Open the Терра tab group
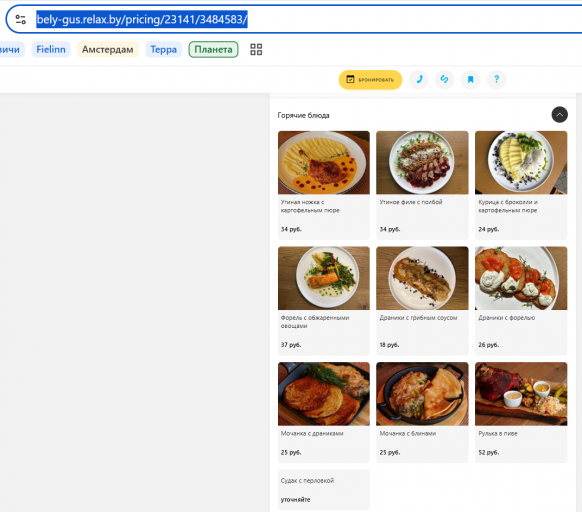 click(164, 49)
